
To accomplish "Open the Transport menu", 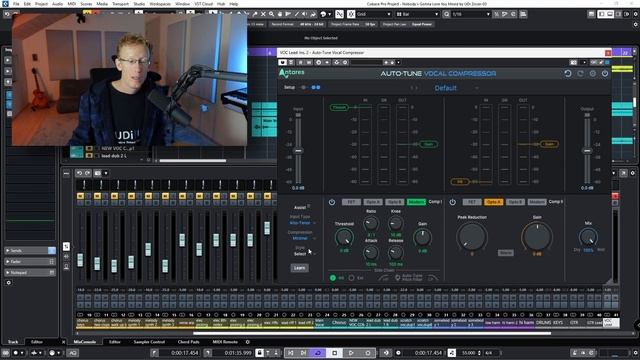I will coord(120,4).
